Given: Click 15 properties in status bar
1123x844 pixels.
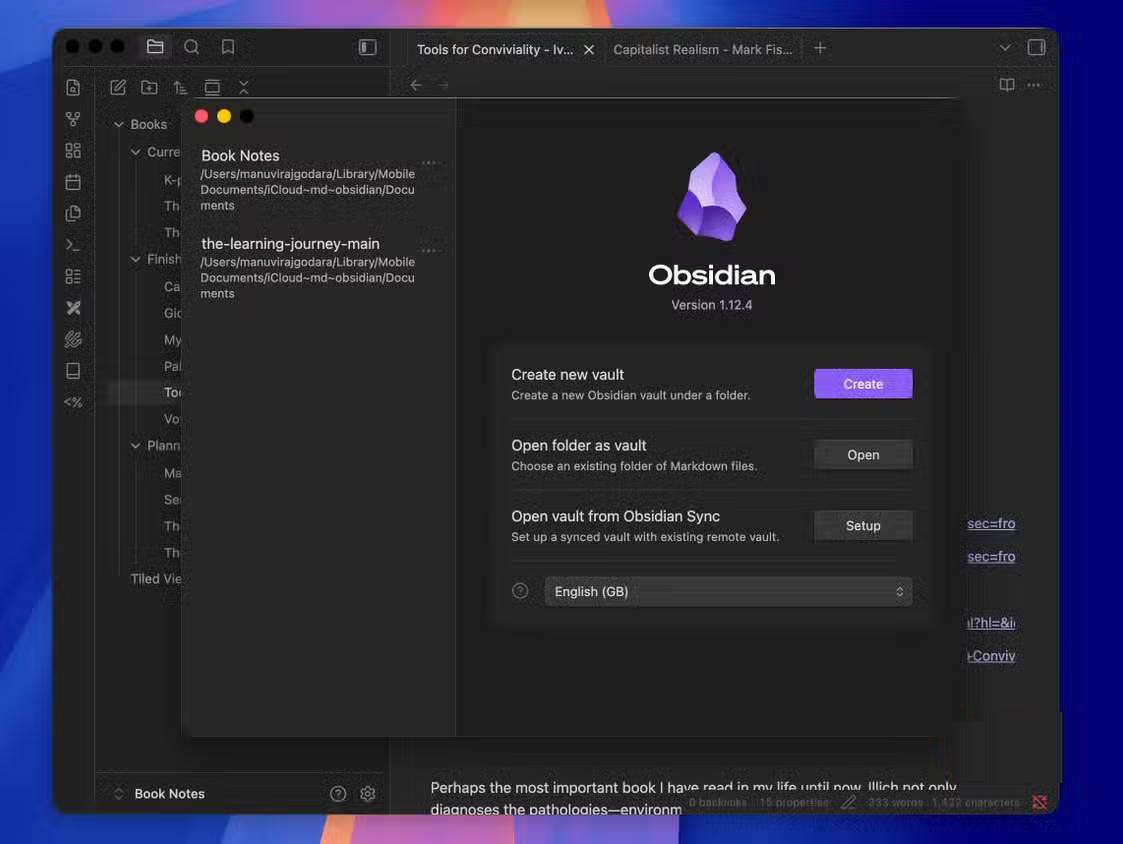Looking at the screenshot, I should click(794, 802).
